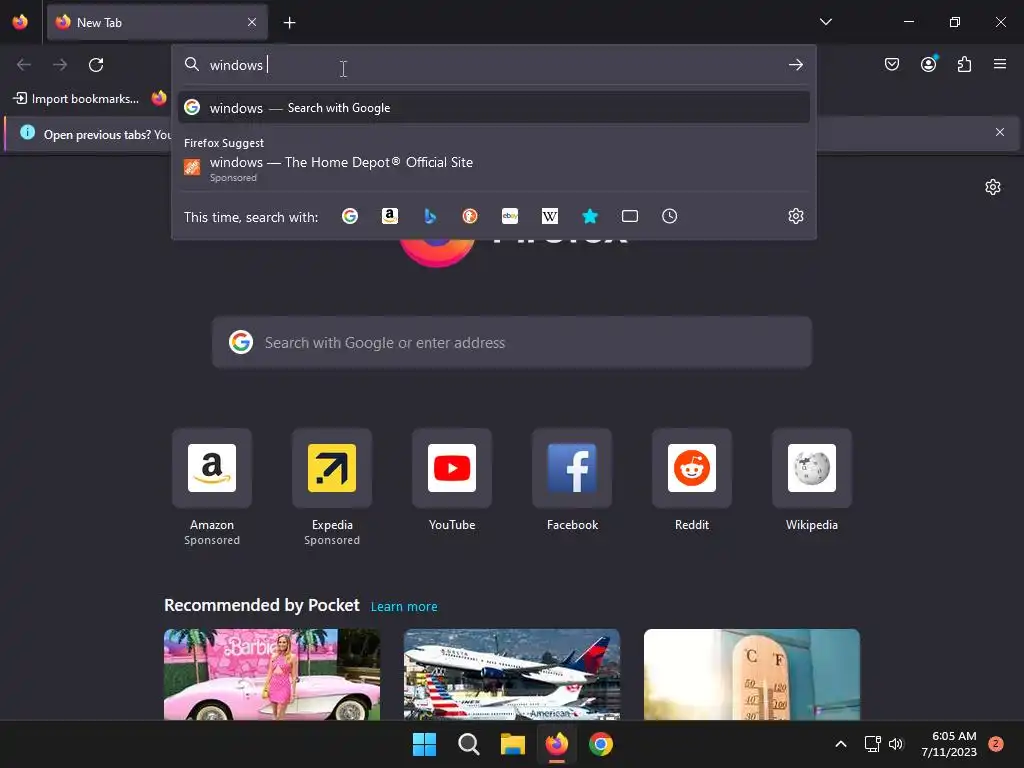Search history using the clock icon
The image size is (1024, 768).
(x=669, y=216)
